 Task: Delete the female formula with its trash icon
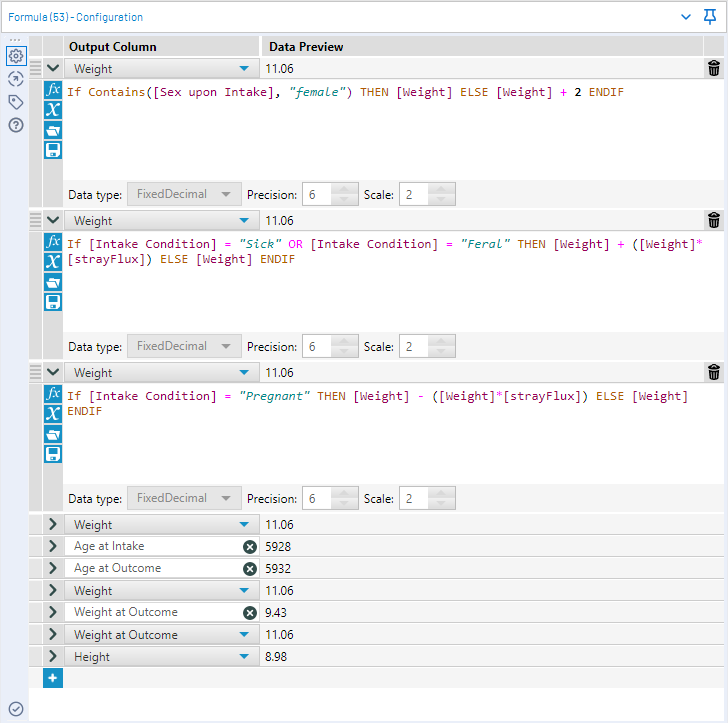click(x=714, y=68)
